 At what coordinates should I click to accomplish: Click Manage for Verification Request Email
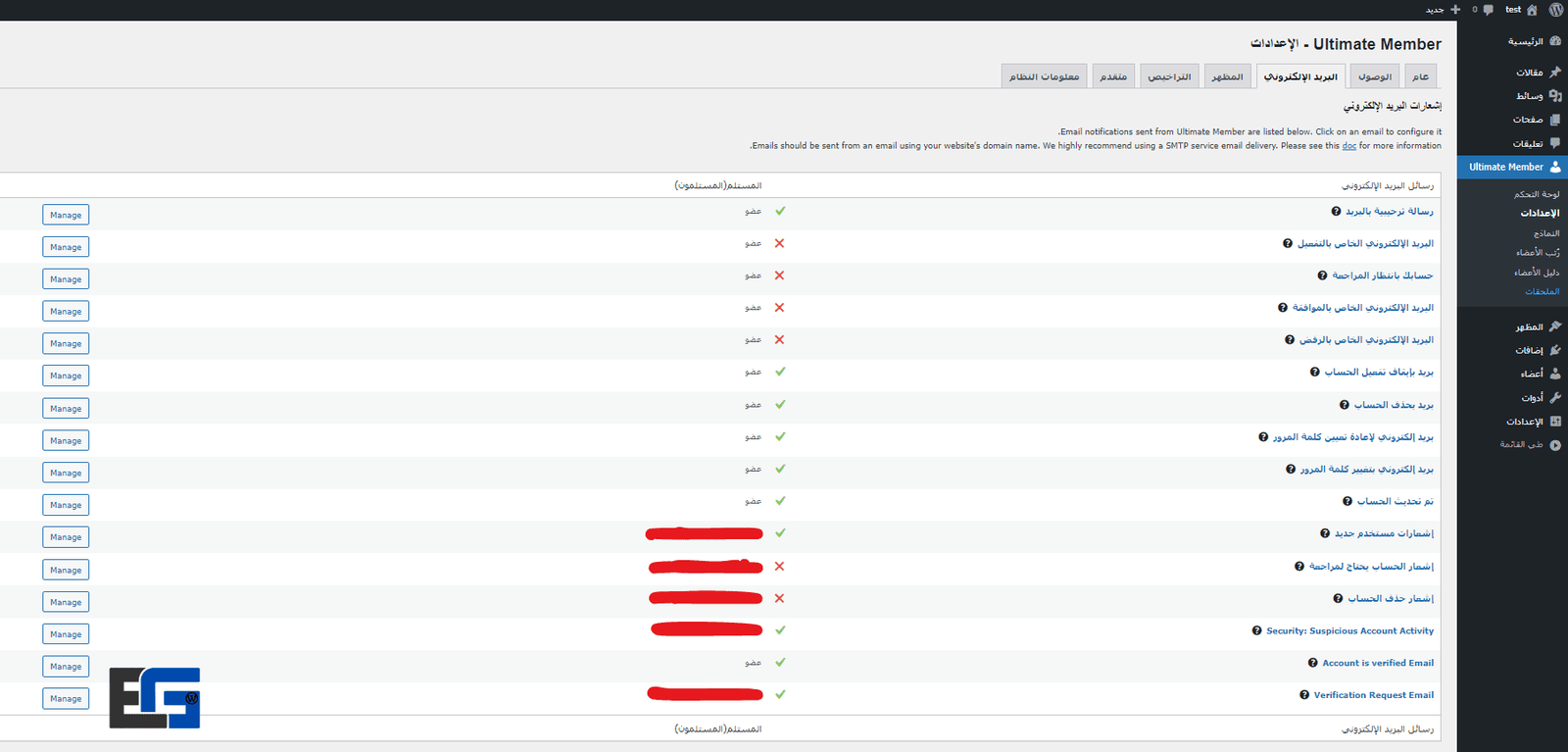click(x=66, y=699)
